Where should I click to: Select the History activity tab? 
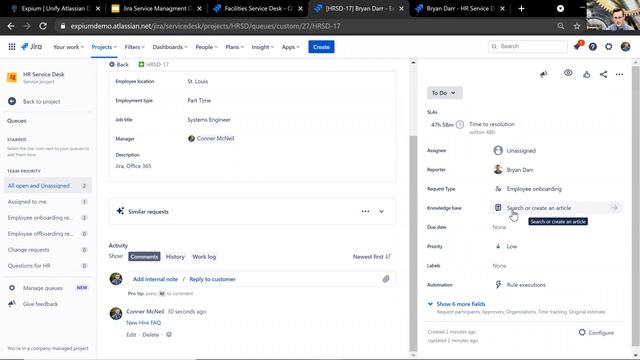coord(175,257)
